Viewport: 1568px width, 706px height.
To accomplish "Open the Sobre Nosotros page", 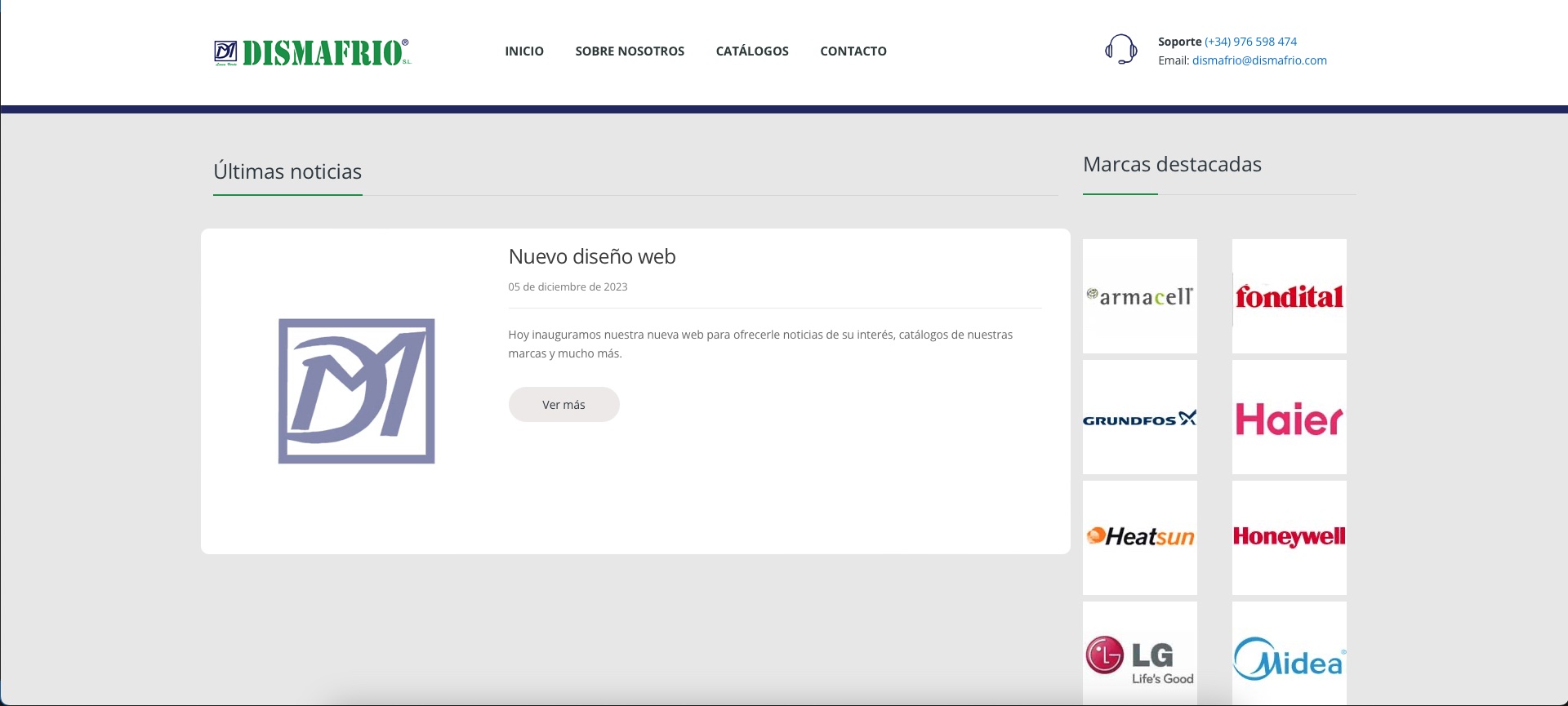I will point(630,51).
